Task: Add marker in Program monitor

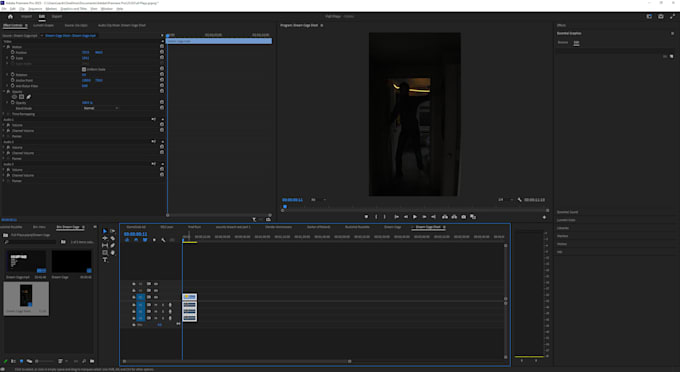Action: pyautogui.click(x=366, y=217)
